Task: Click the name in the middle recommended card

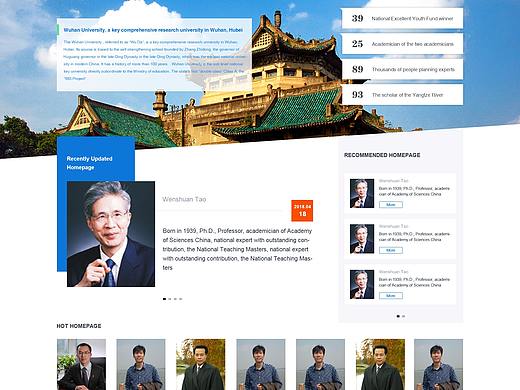Action: pos(393,226)
